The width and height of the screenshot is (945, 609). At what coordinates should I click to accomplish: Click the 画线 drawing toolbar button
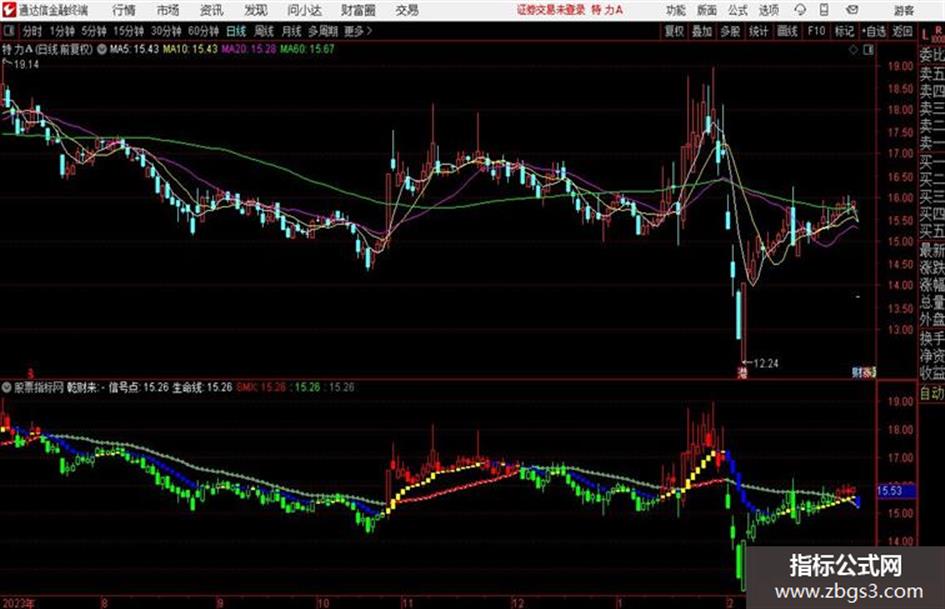tap(786, 31)
